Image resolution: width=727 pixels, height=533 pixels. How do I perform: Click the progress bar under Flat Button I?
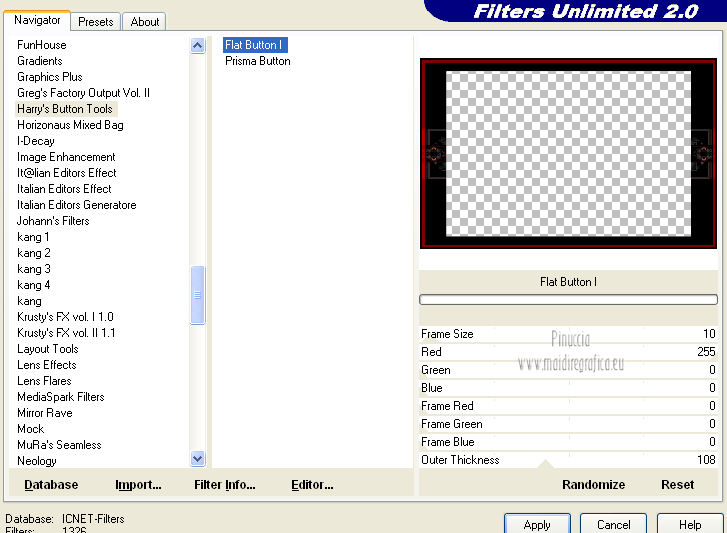(x=568, y=300)
